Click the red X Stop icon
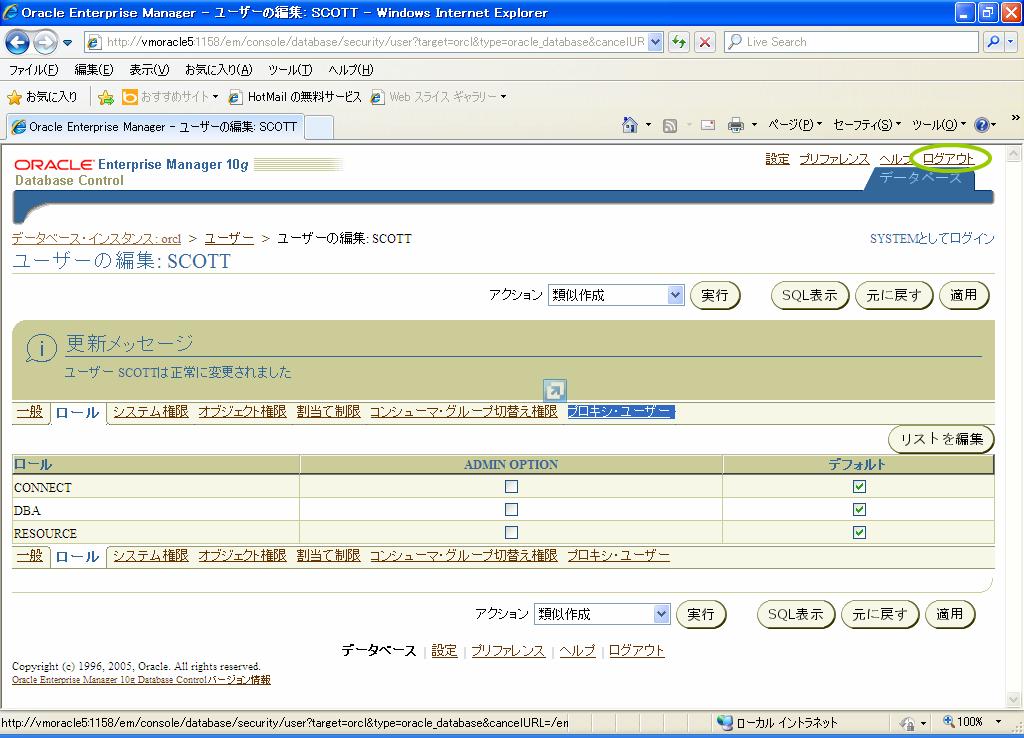 [x=705, y=42]
